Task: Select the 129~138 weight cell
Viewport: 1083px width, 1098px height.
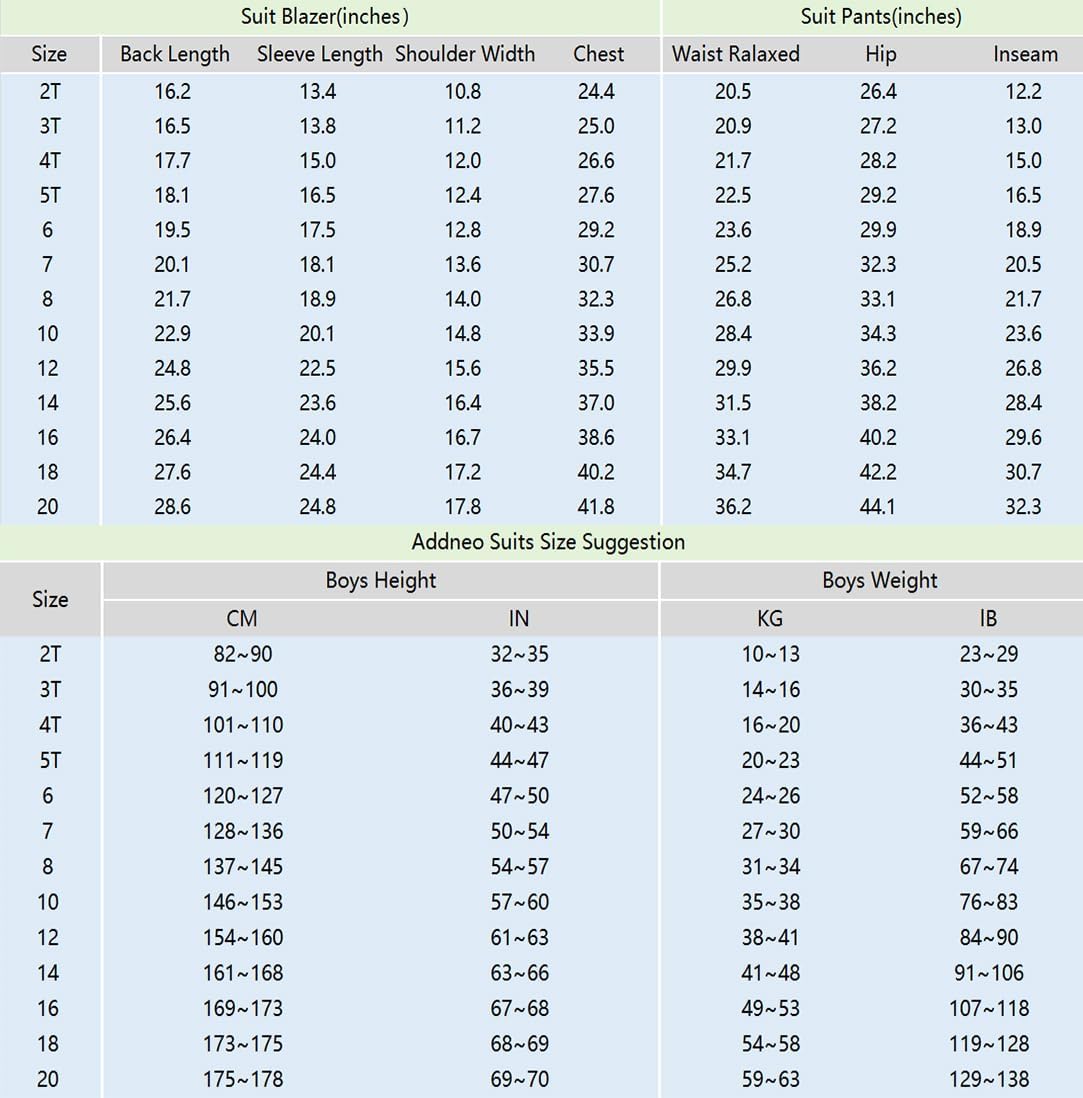Action: tap(988, 1079)
